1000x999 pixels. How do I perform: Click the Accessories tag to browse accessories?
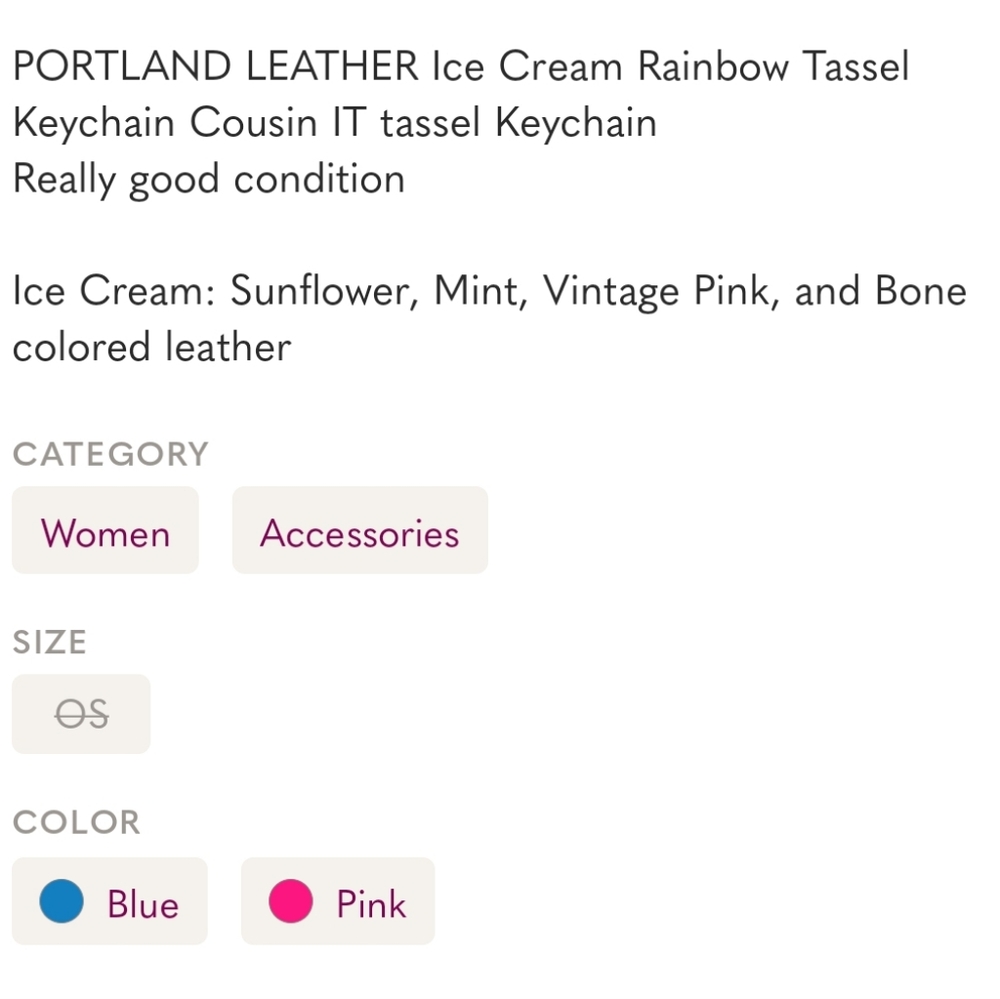359,531
